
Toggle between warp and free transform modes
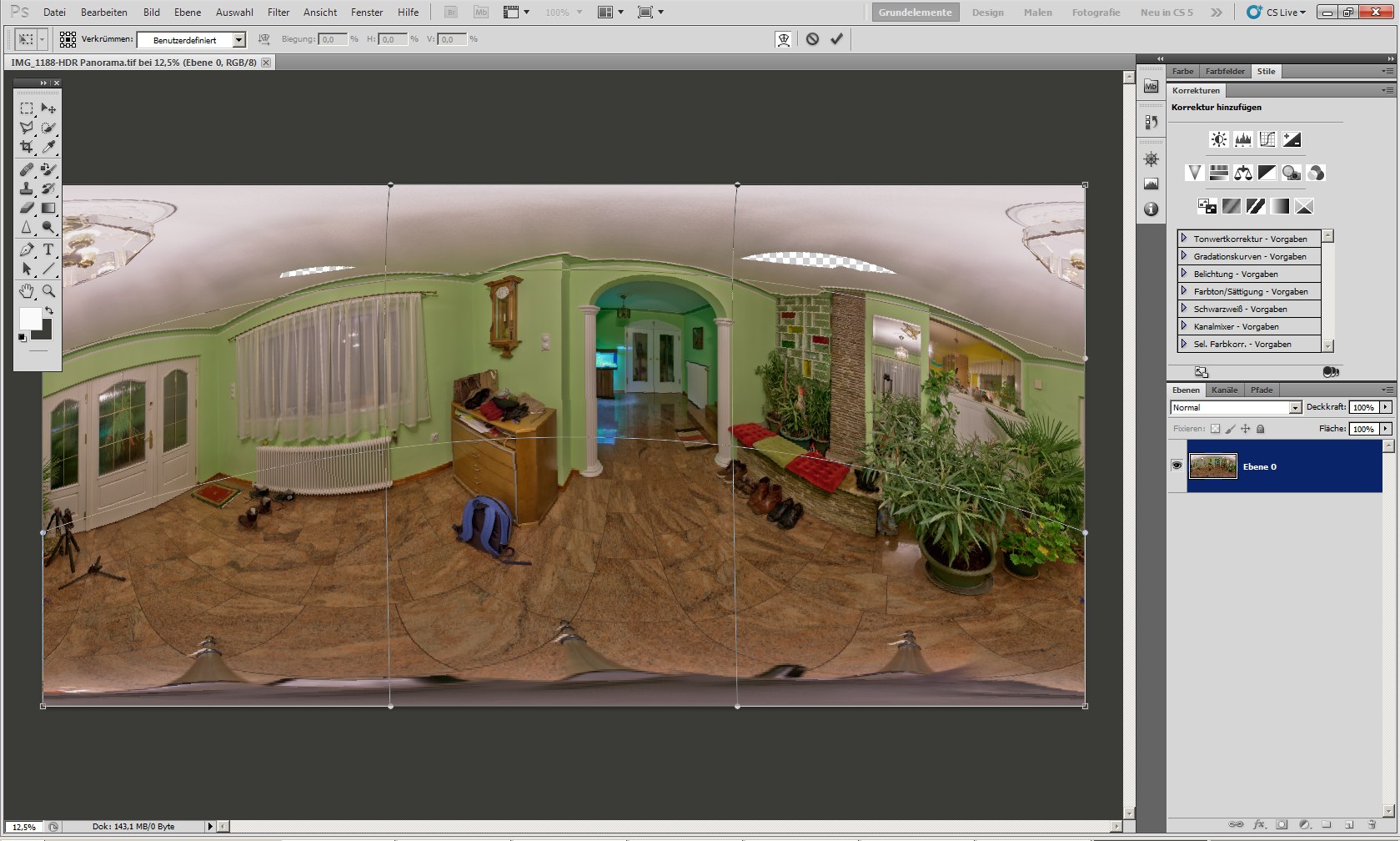click(x=783, y=39)
